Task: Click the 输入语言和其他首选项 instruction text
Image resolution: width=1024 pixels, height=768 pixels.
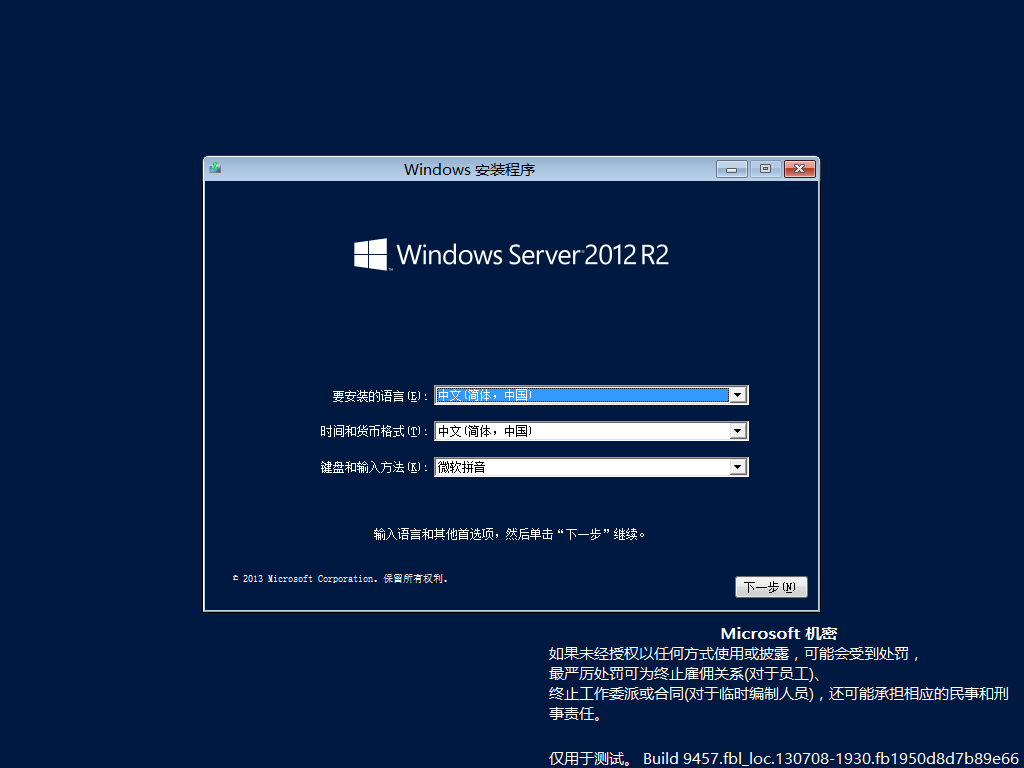Action: coord(509,534)
